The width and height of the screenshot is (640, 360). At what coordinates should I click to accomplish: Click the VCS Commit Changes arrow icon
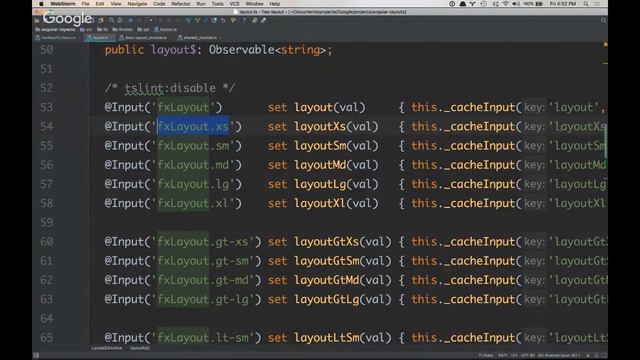point(198,20)
